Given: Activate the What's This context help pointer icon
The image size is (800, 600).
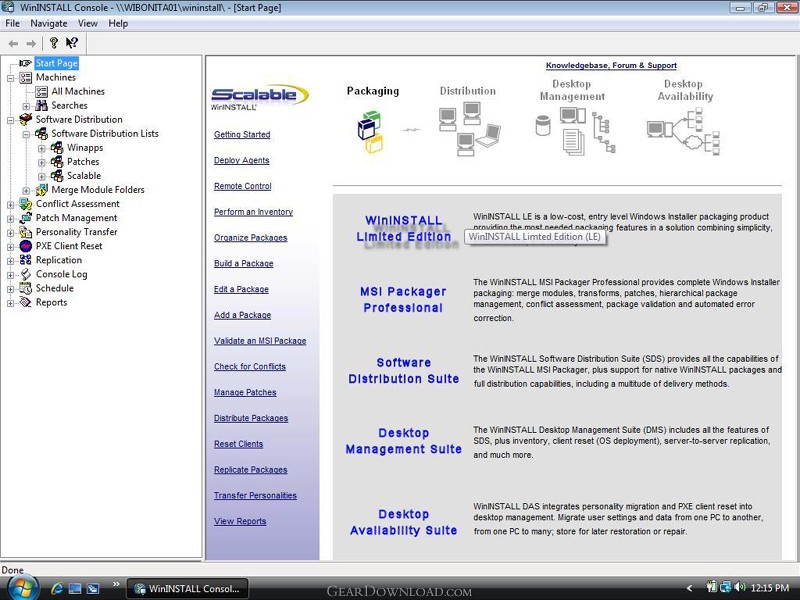Looking at the screenshot, I should coord(72,43).
